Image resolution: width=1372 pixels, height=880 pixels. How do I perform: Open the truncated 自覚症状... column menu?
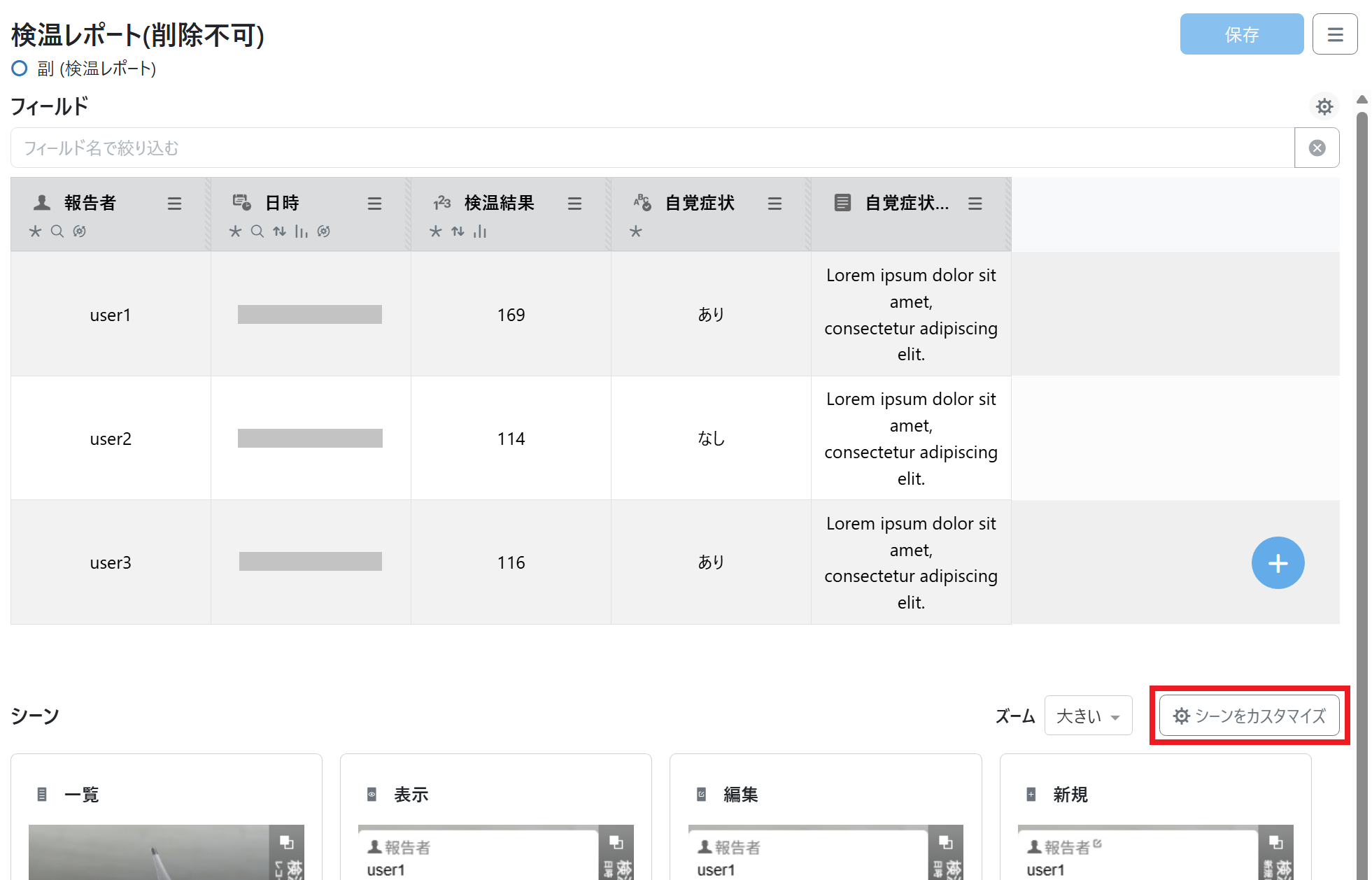[x=975, y=204]
